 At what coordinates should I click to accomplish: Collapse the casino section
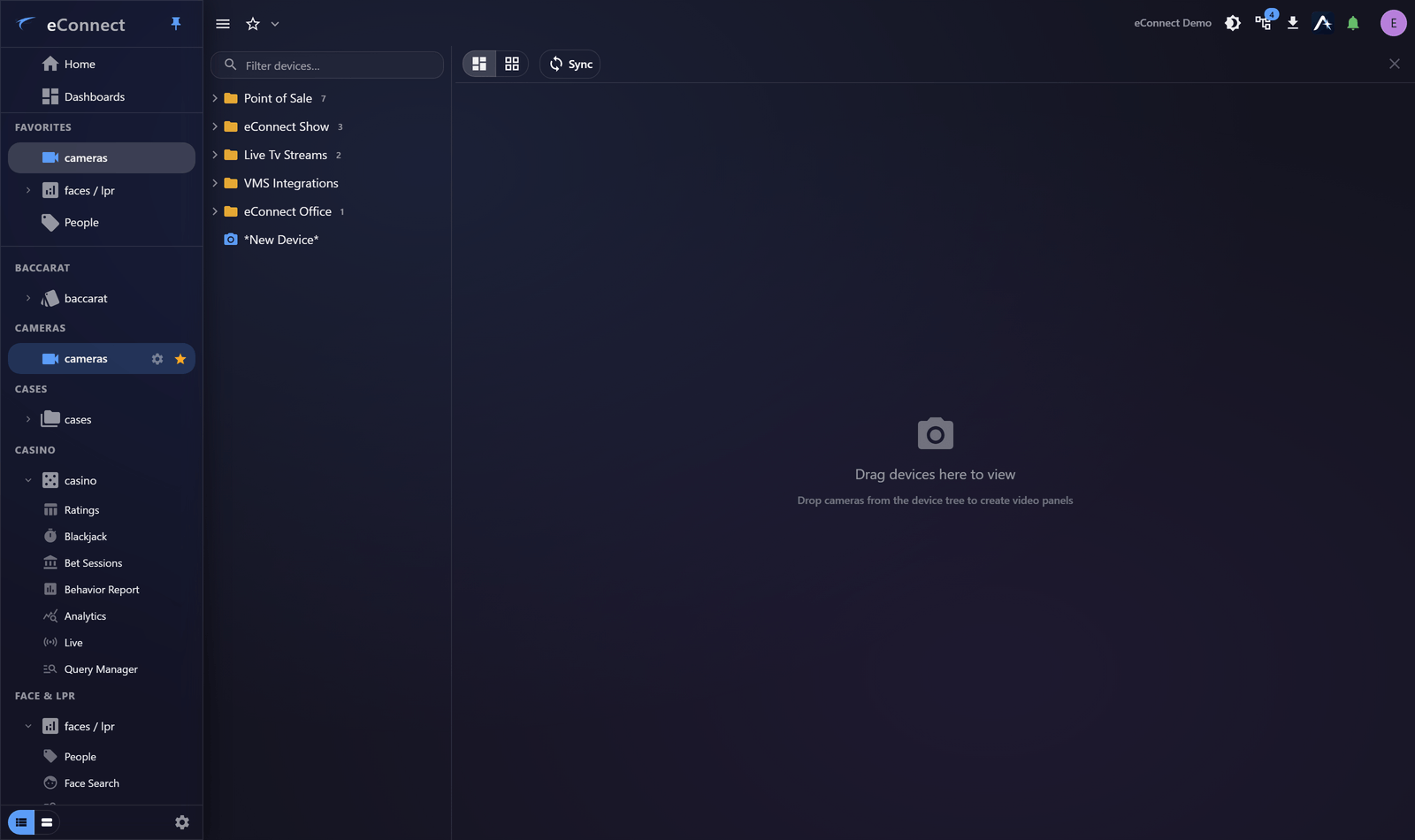28,480
